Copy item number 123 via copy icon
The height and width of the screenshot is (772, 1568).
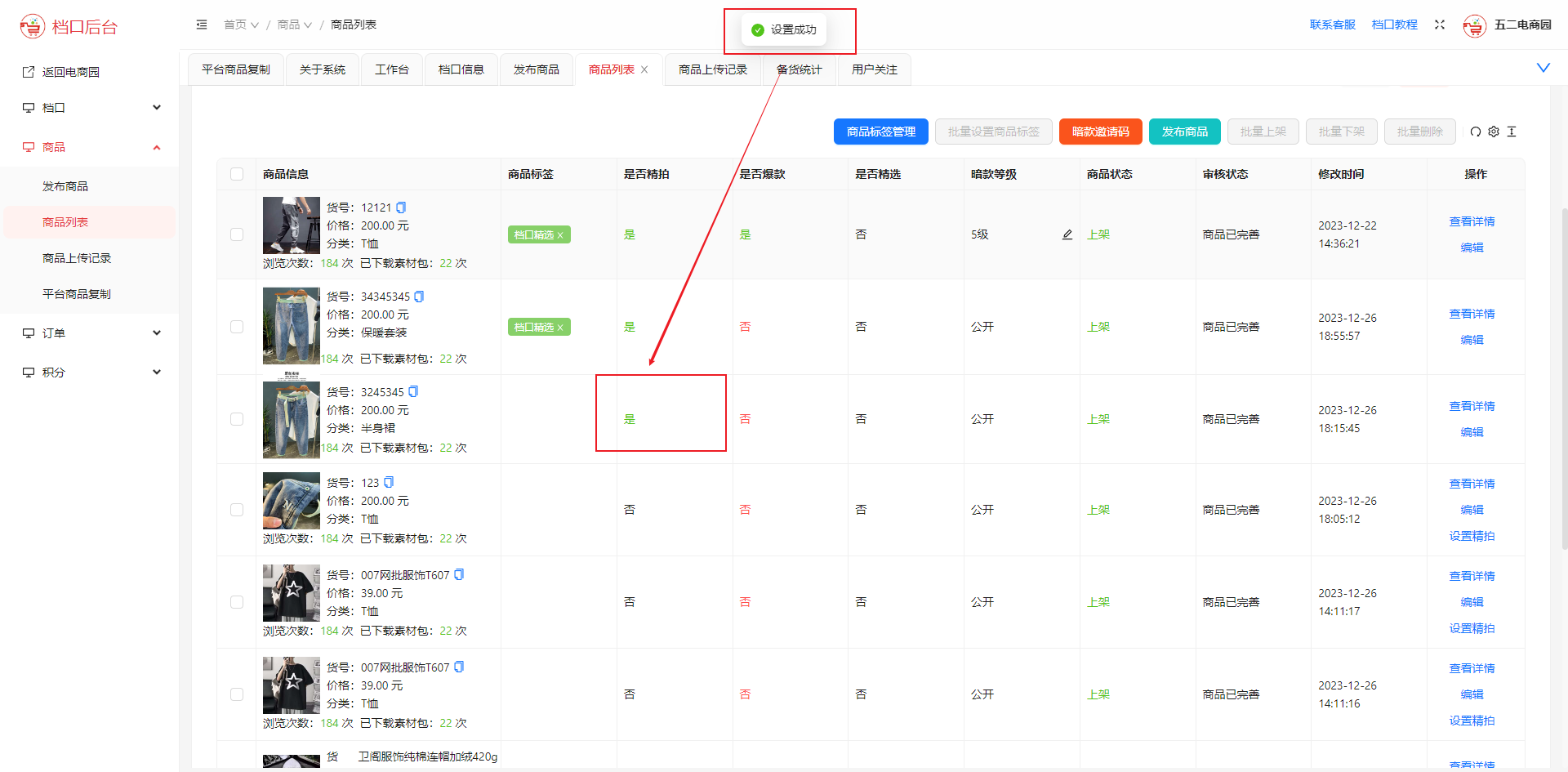click(x=389, y=483)
